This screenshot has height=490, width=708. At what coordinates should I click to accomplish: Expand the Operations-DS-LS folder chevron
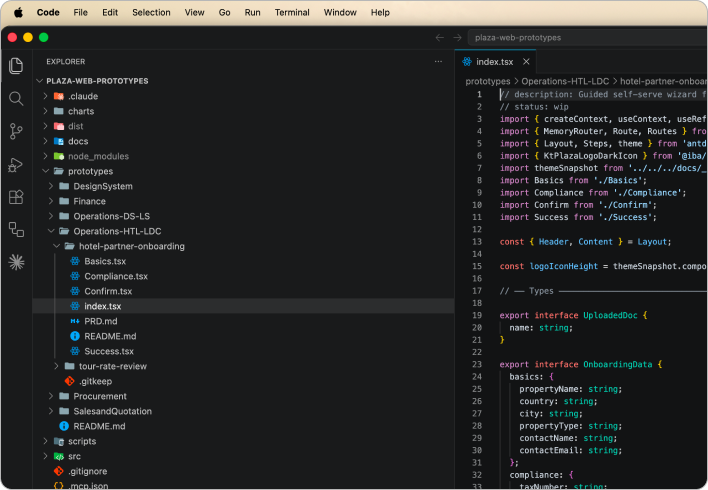pyautogui.click(x=51, y=216)
